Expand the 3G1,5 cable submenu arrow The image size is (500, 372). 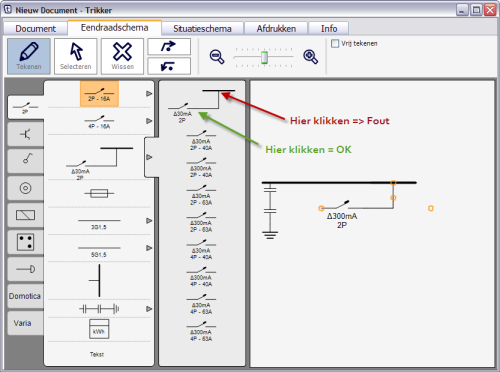pos(149,221)
